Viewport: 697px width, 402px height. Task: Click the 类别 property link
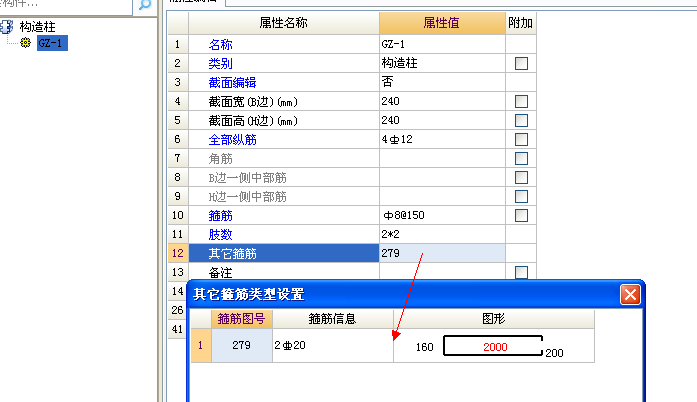point(220,64)
